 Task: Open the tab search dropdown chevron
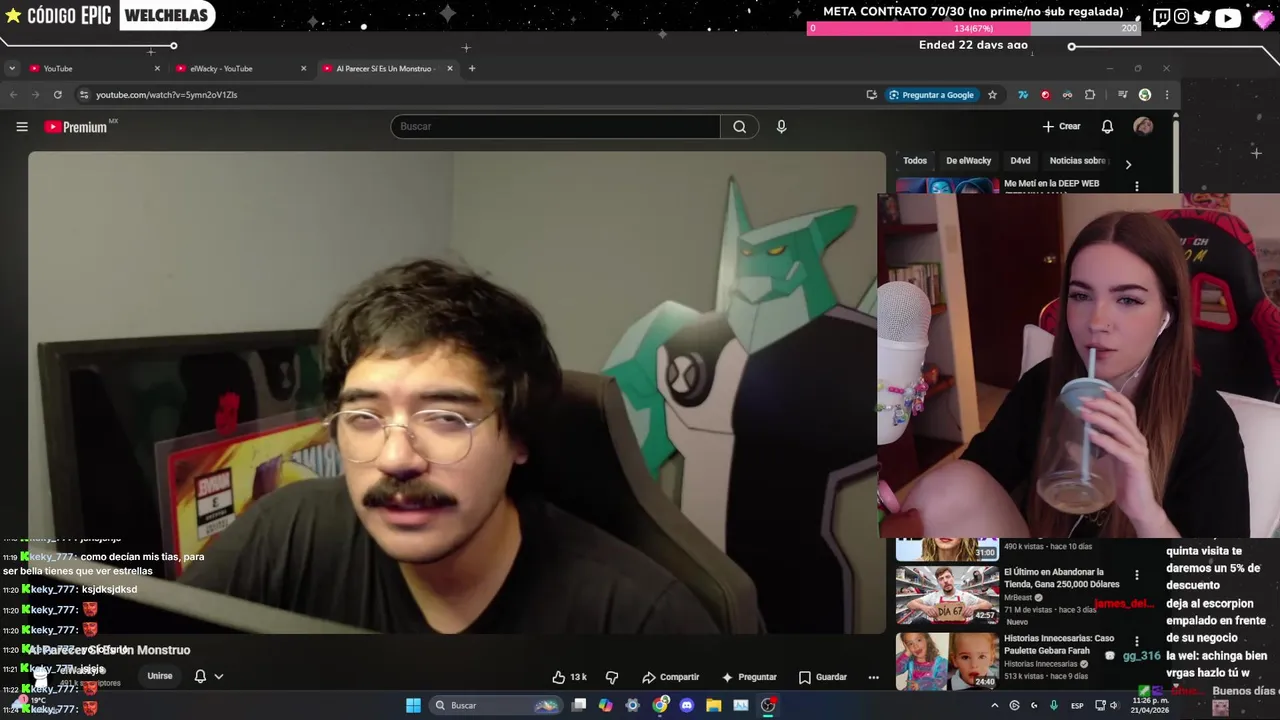(11, 69)
